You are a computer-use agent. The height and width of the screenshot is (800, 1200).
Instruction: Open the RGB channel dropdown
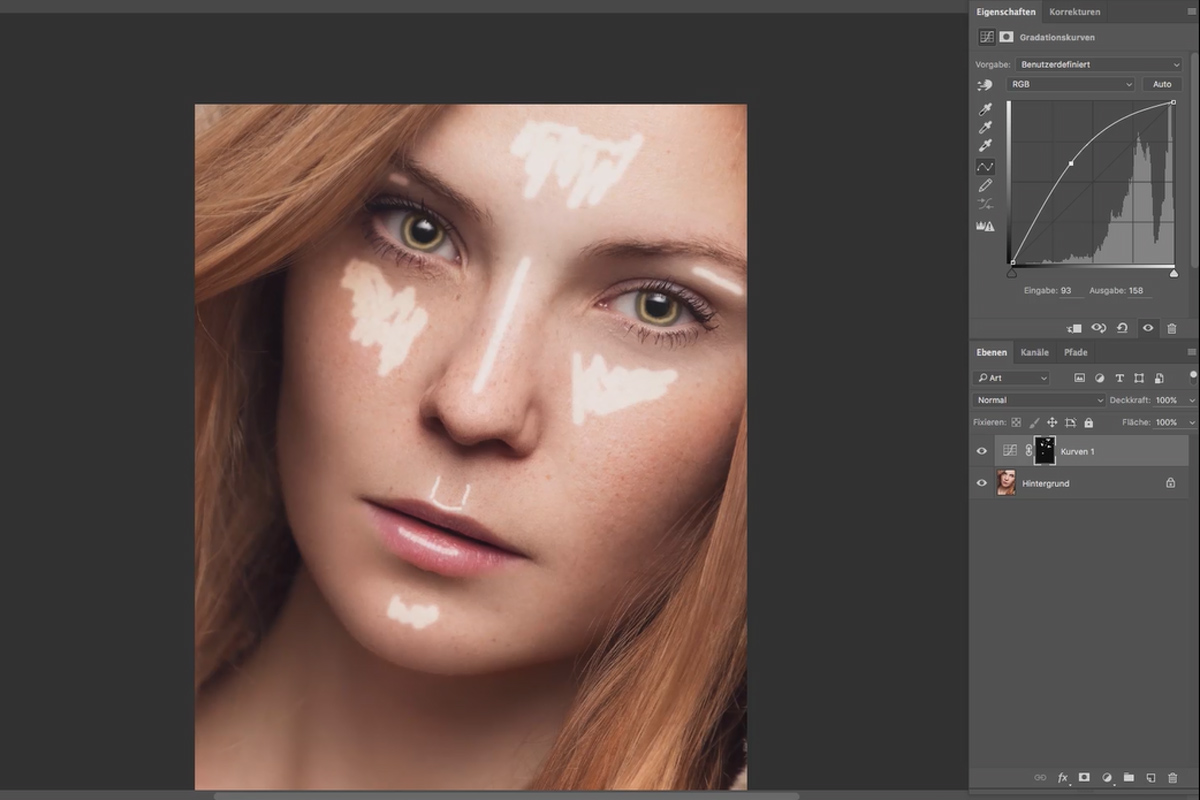tap(1072, 84)
